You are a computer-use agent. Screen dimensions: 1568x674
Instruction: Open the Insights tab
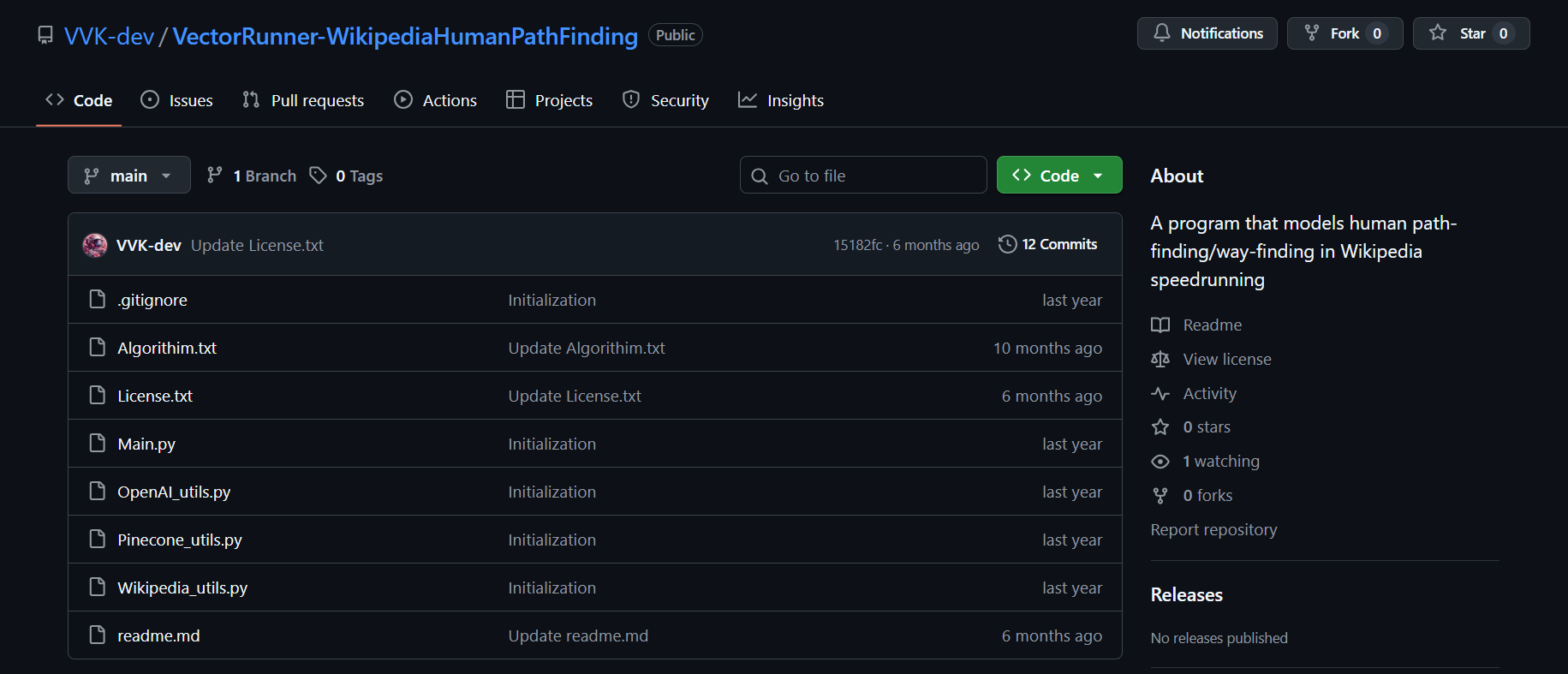pyautogui.click(x=781, y=100)
